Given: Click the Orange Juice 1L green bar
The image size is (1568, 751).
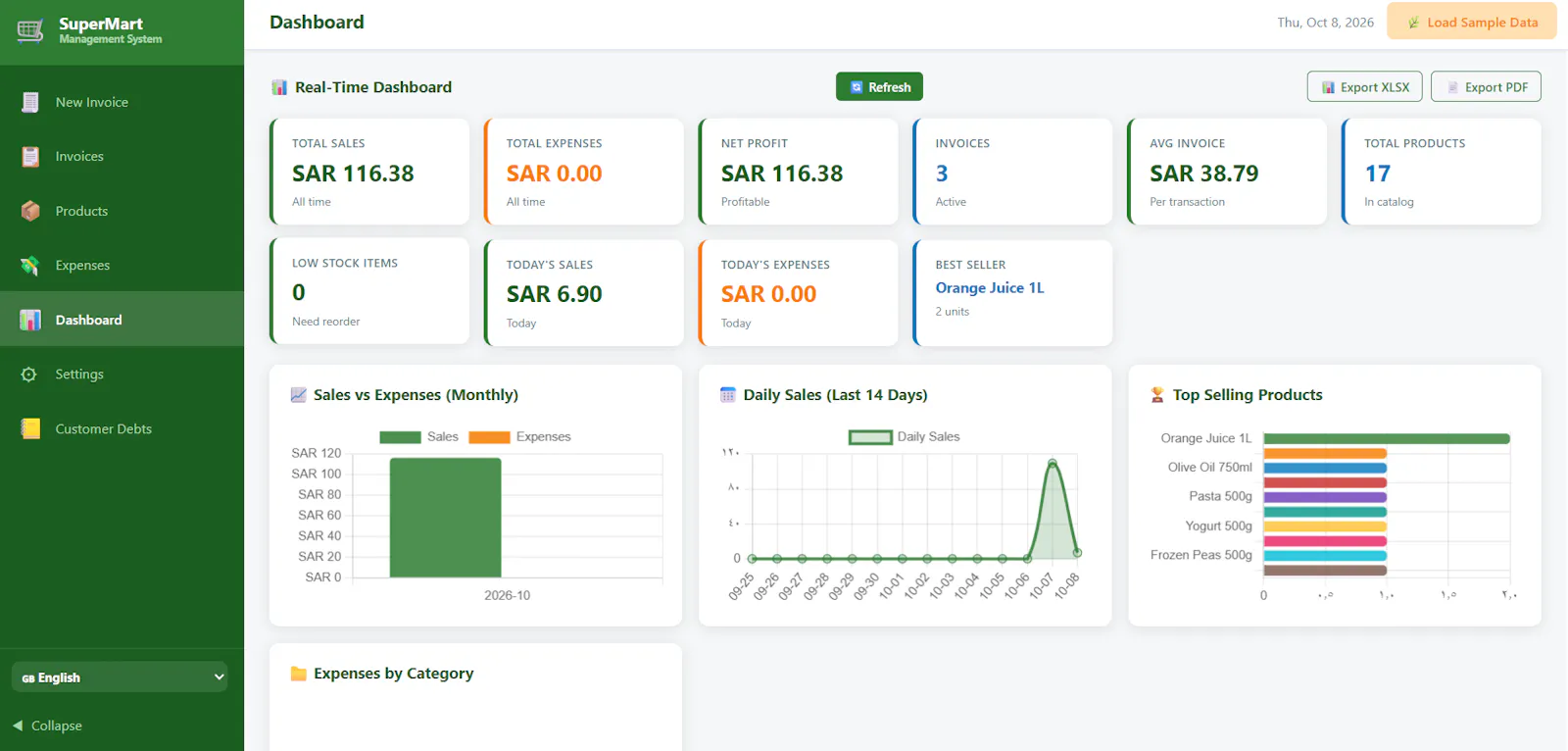Looking at the screenshot, I should click(1387, 438).
